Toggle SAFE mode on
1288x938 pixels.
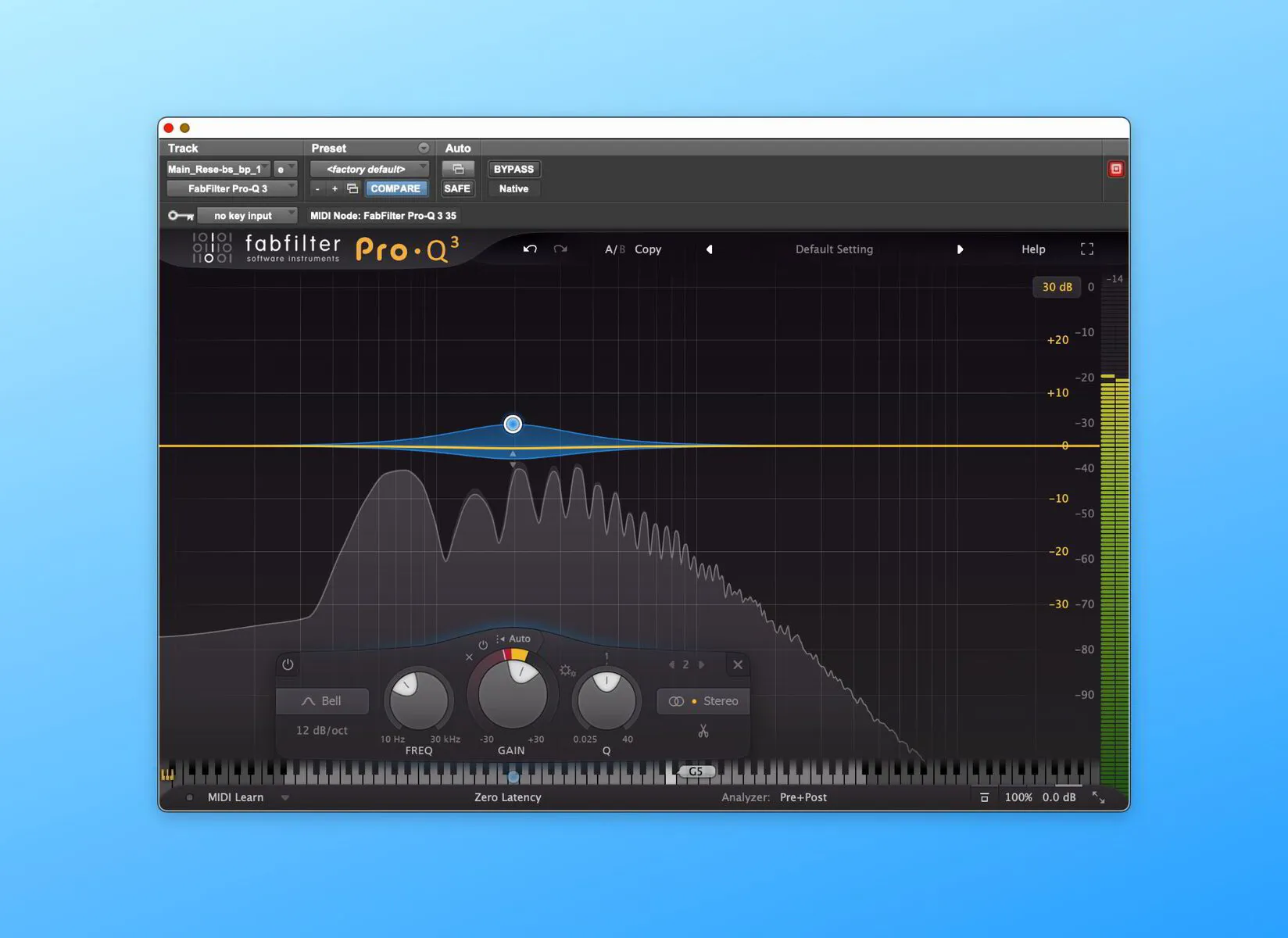tap(457, 188)
